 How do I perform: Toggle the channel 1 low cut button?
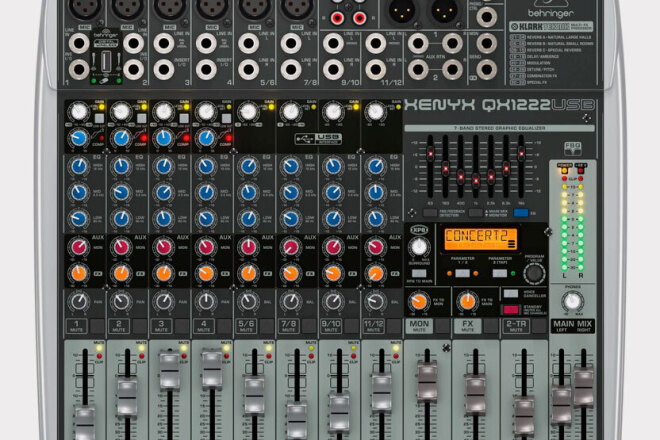tap(99, 119)
